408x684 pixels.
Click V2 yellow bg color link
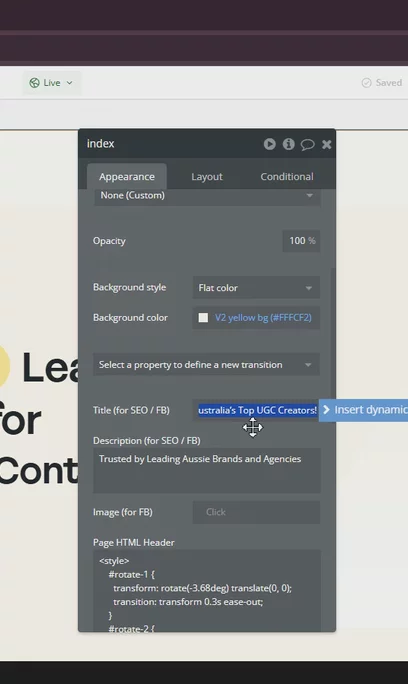pos(263,318)
